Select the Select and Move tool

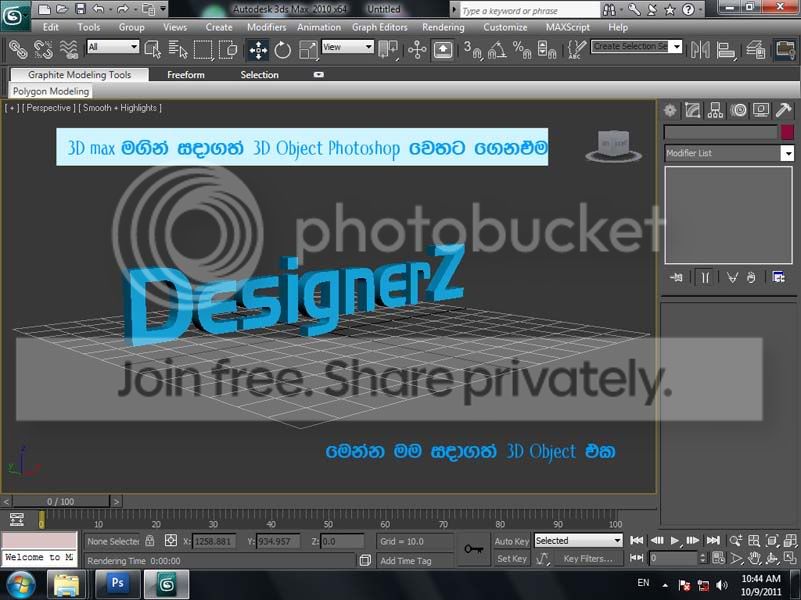tap(258, 50)
